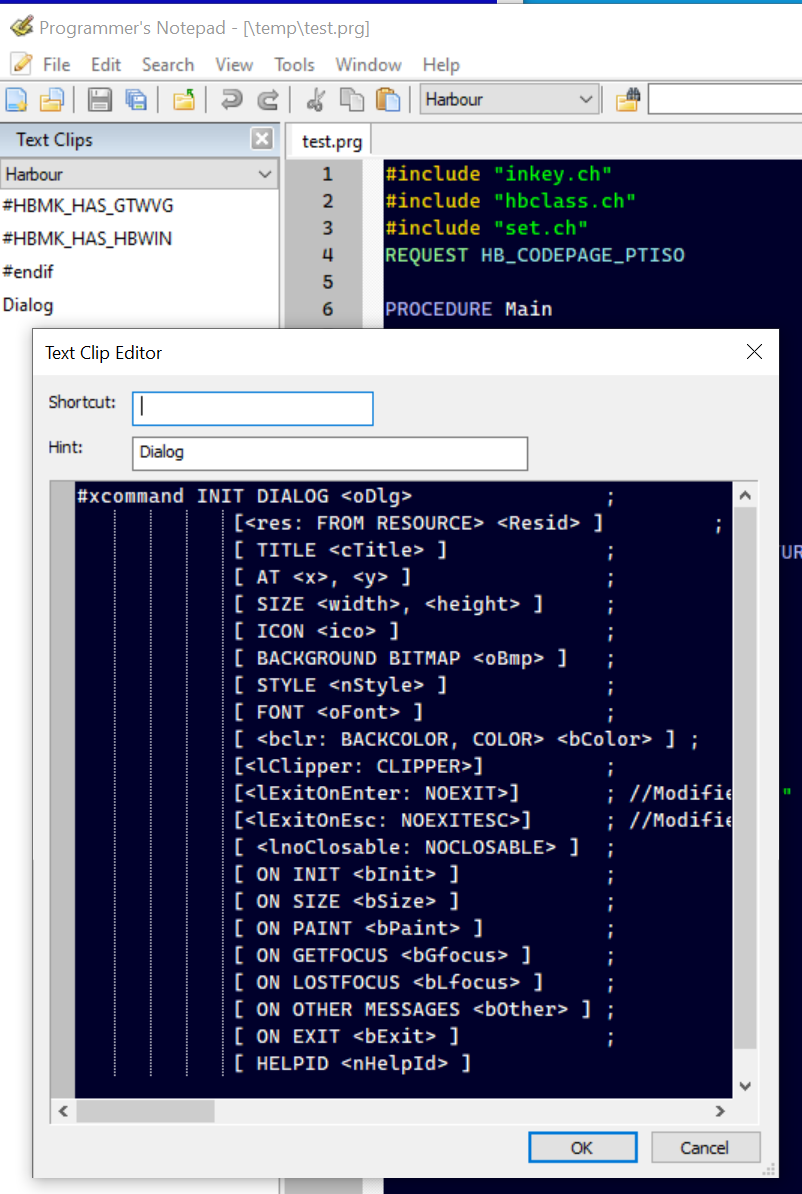
Task: Open the File menu
Action: [56, 65]
